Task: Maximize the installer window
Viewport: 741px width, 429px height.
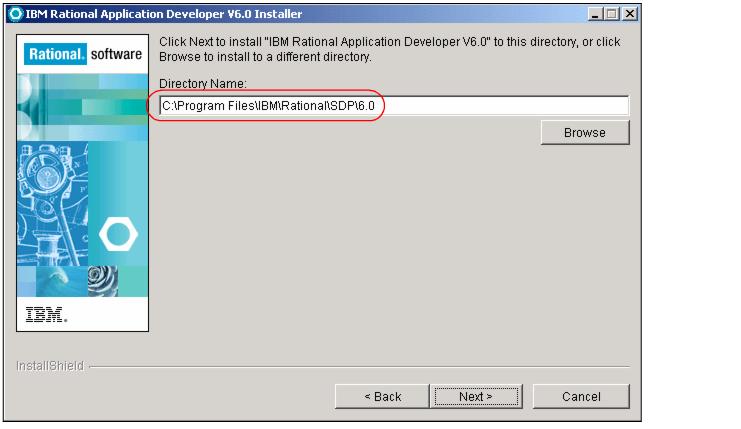Action: [x=612, y=14]
